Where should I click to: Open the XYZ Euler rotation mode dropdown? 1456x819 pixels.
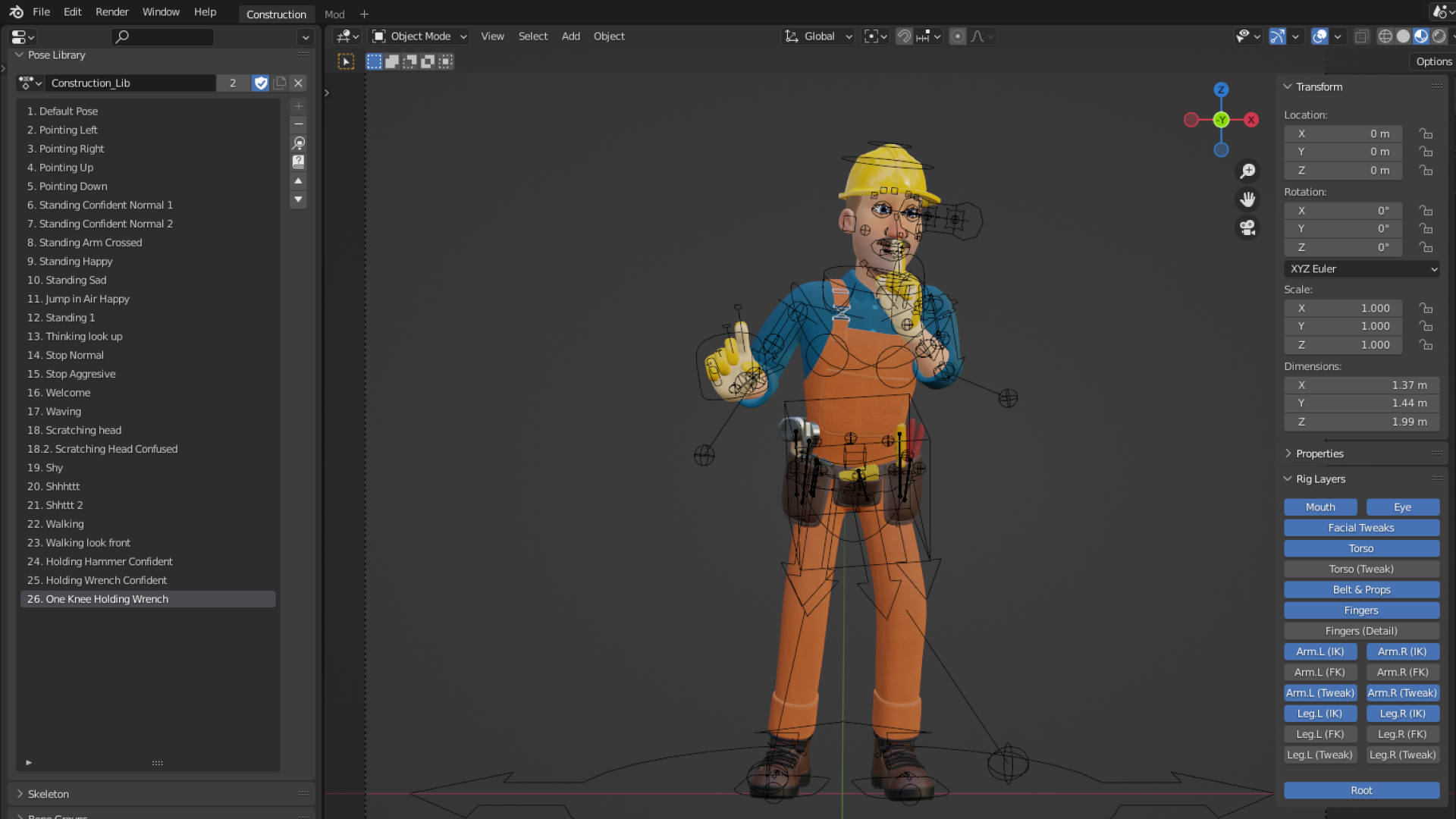coord(1361,269)
